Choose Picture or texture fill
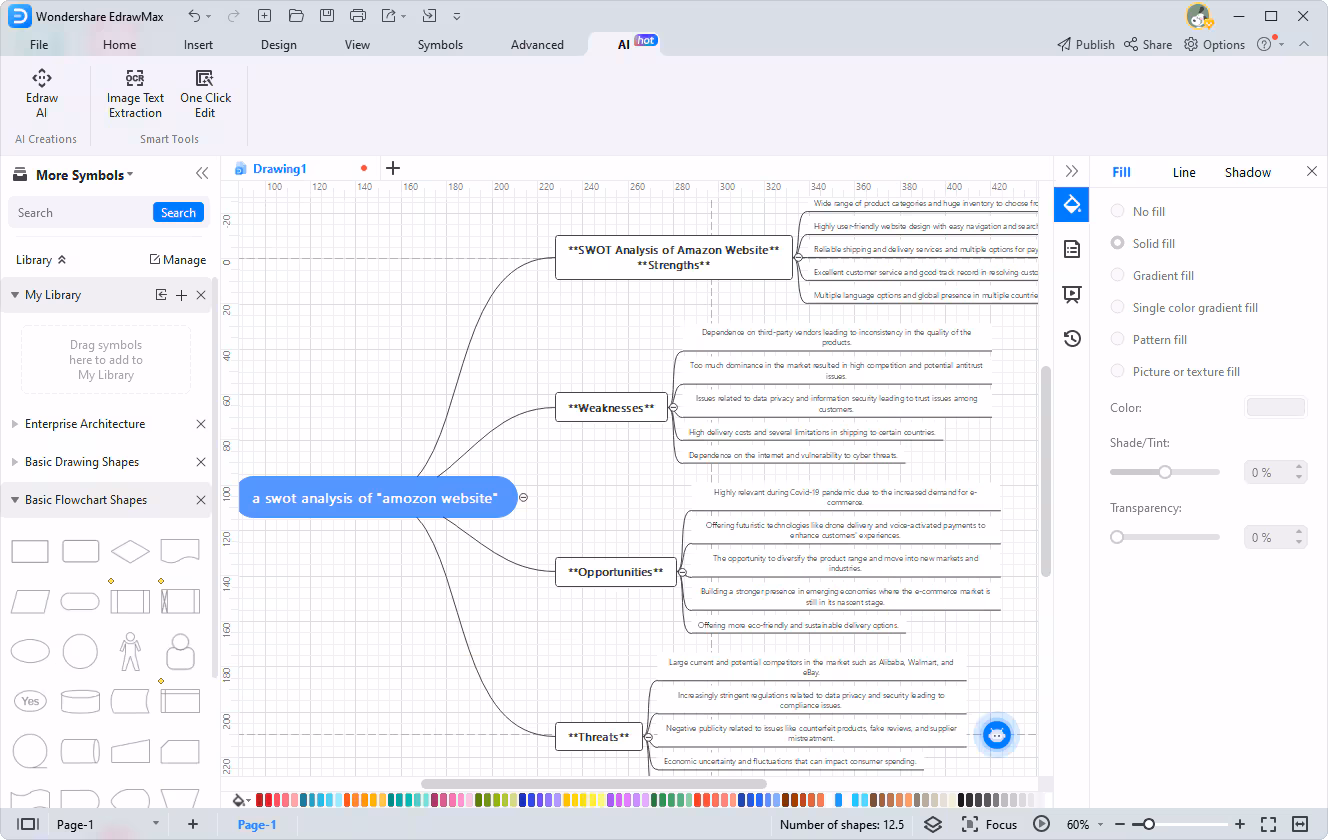Screen dimensions: 1328x840 (1176, 371)
